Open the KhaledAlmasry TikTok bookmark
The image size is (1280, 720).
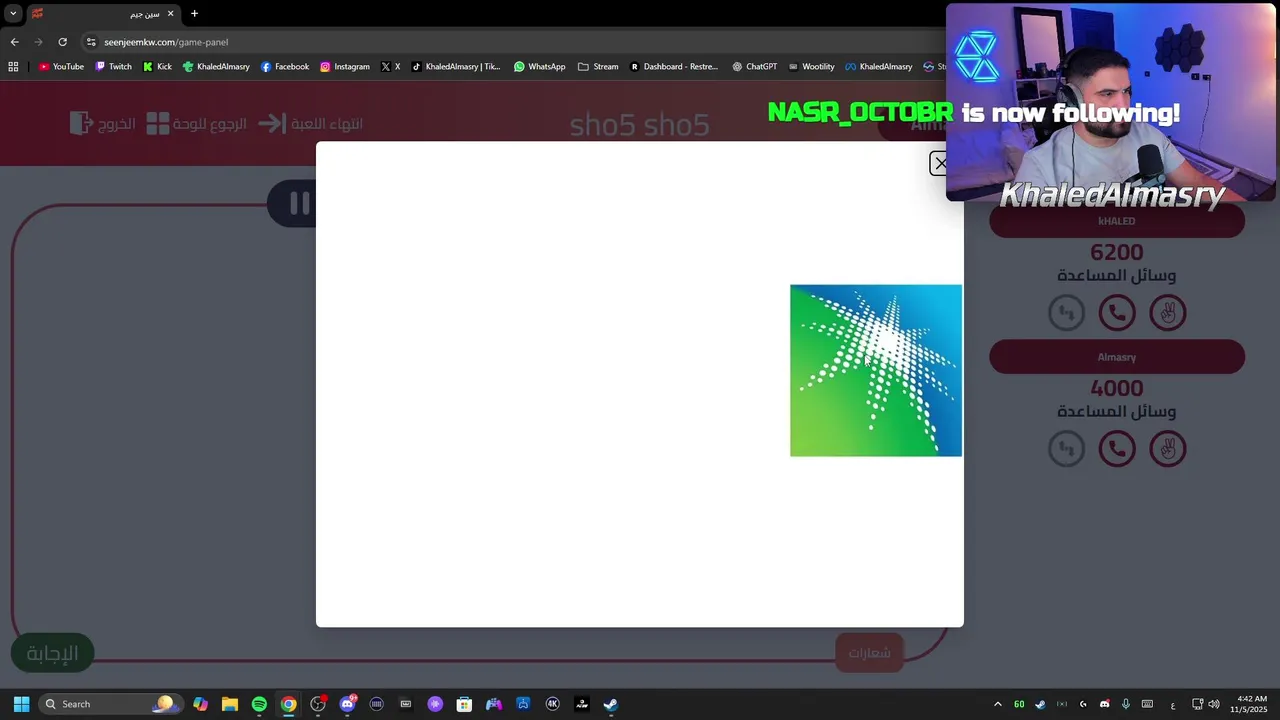coord(456,67)
